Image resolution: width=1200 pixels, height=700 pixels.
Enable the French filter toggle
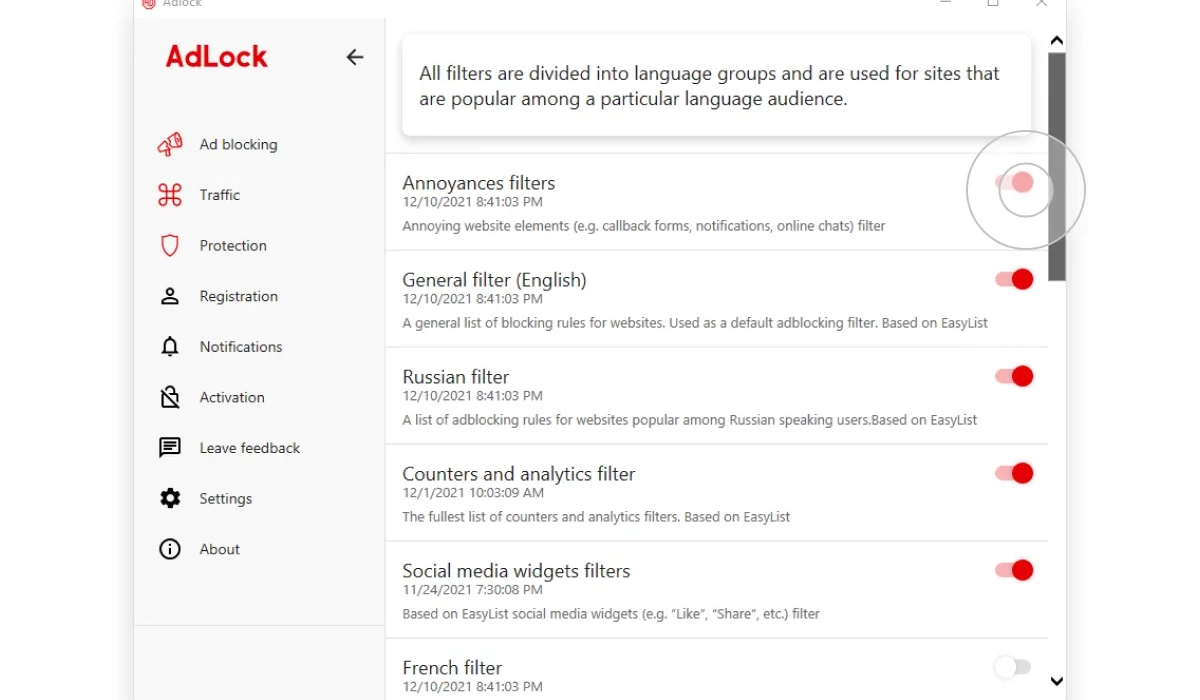pos(1012,667)
